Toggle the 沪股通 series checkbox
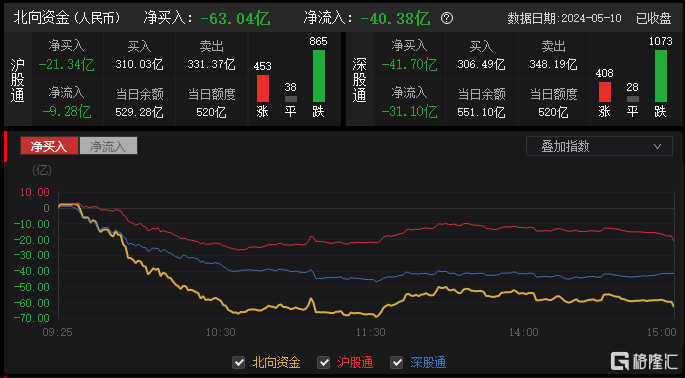The image size is (685, 378). 323,362
